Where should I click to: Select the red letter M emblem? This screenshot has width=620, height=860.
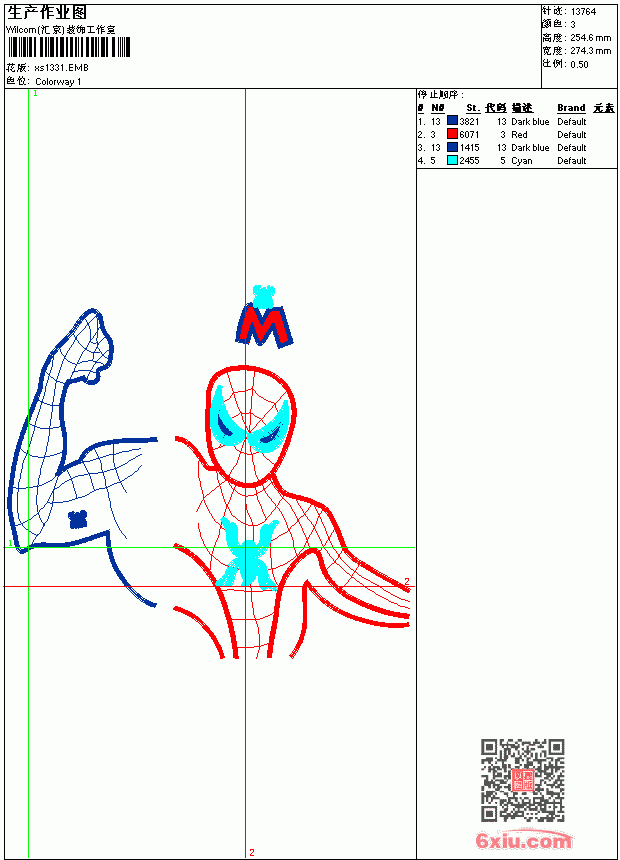pyautogui.click(x=264, y=326)
